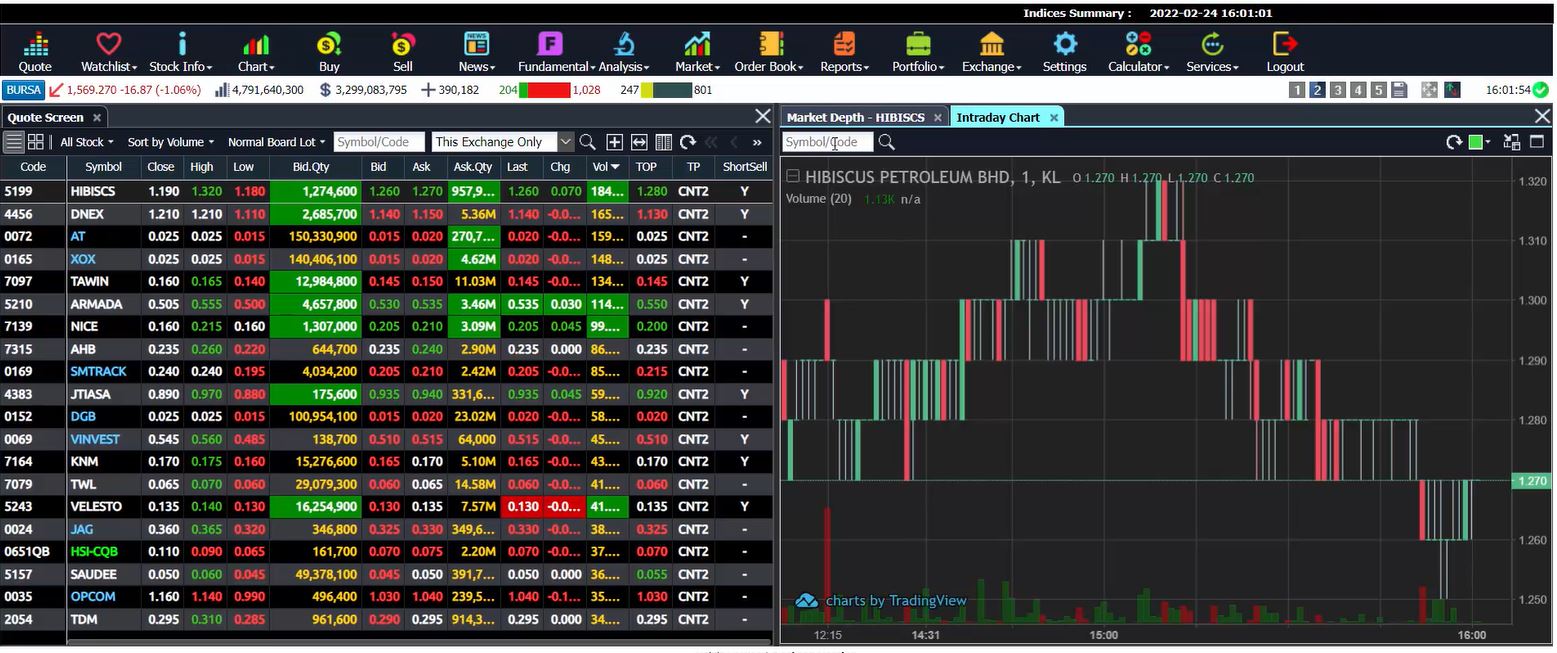The width and height of the screenshot is (1557, 653).
Task: Click the fullscreen expand icon near workspace numbers
Action: 1429,90
